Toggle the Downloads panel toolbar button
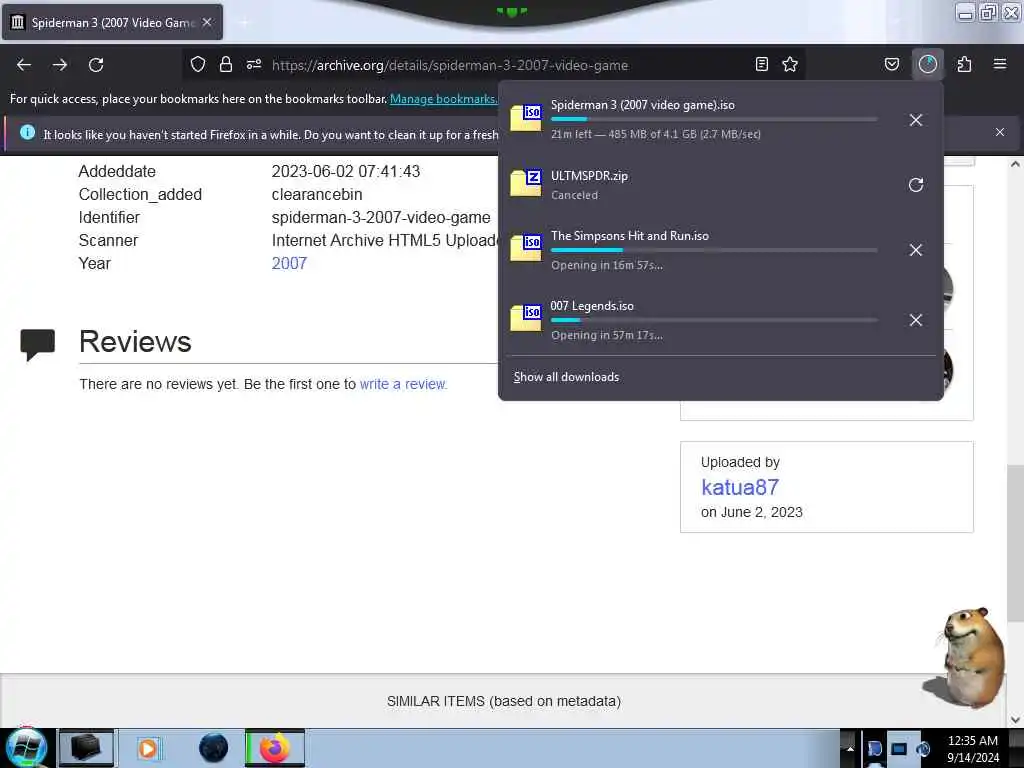Viewport: 1024px width, 768px height. point(927,64)
